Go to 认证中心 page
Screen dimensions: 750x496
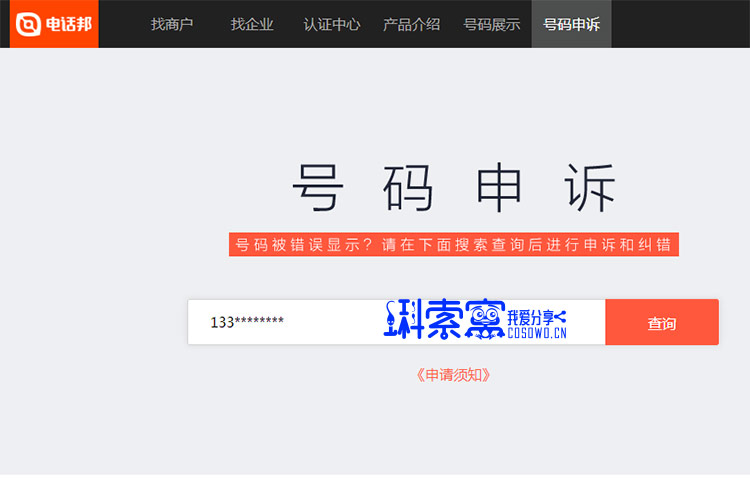tap(331, 24)
